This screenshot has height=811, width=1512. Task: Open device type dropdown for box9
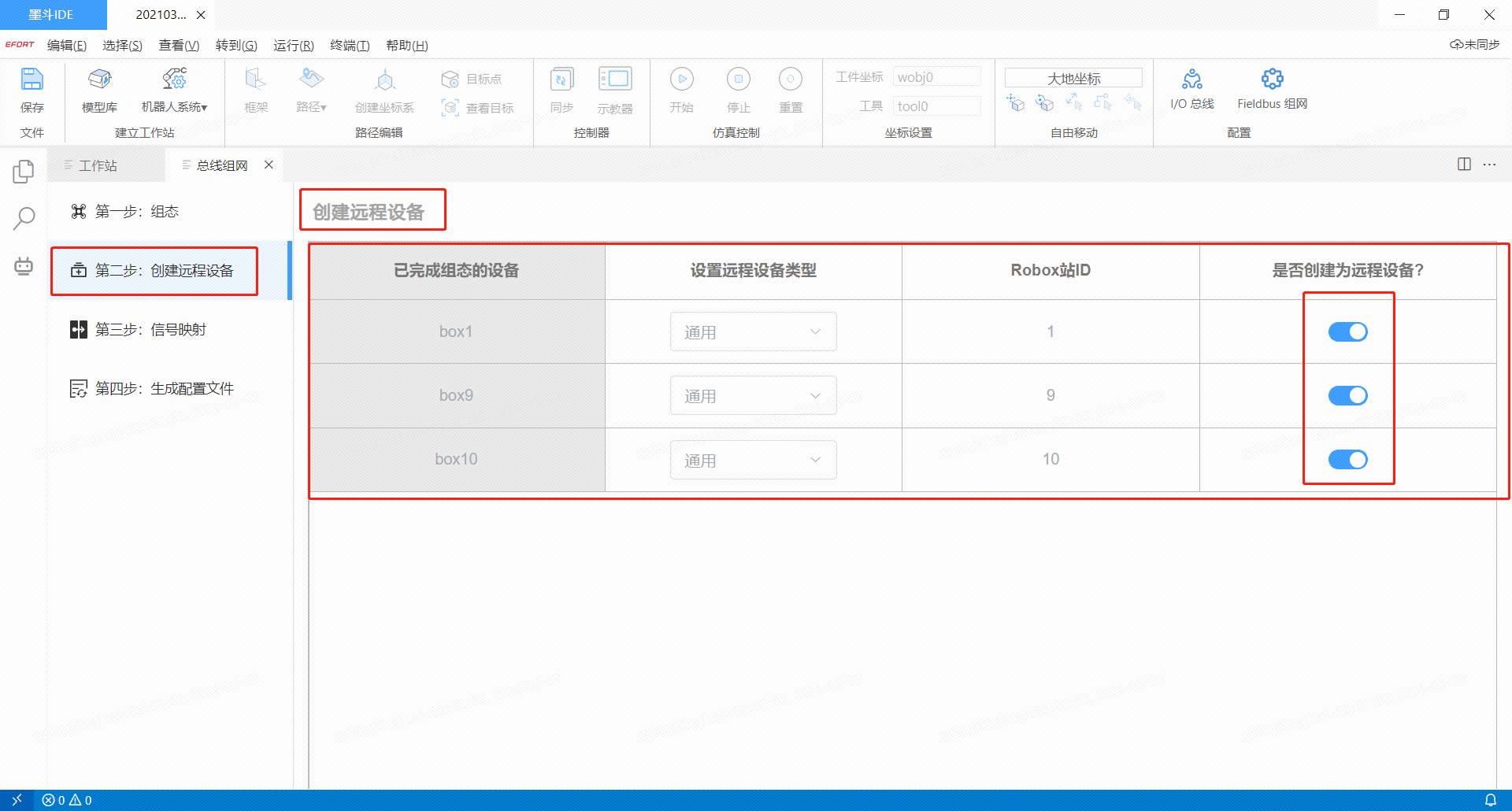(x=753, y=396)
